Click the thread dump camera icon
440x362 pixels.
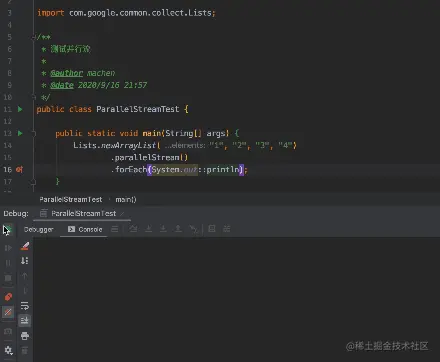(x=8, y=331)
